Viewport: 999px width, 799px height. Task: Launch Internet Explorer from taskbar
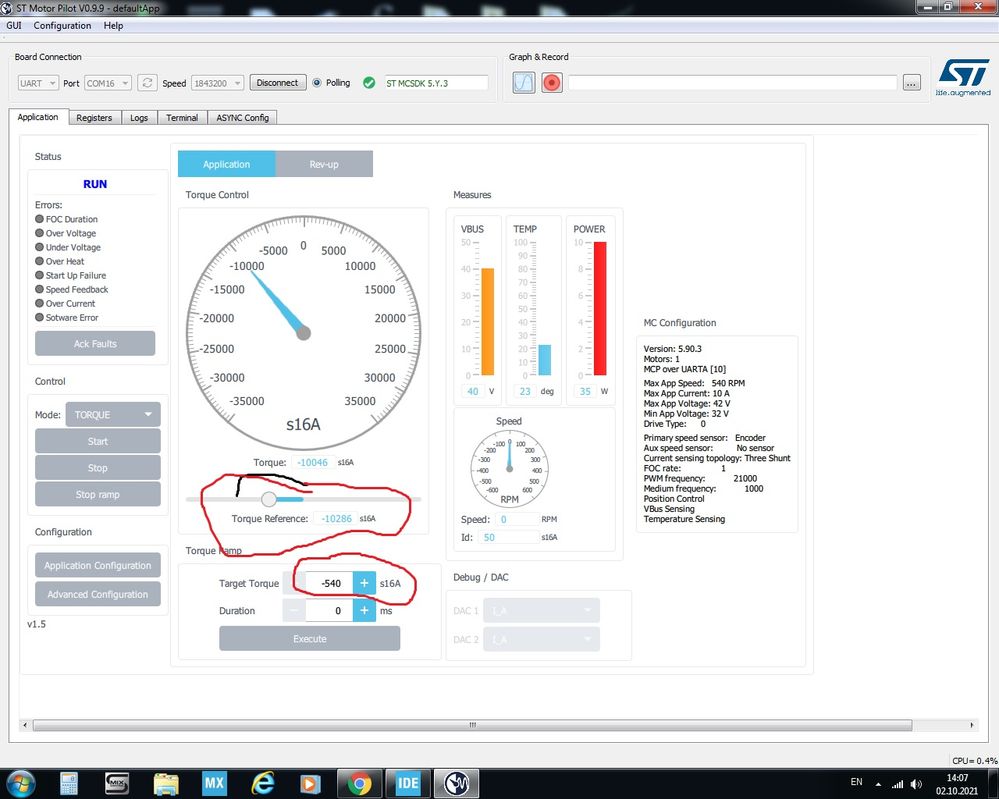pyautogui.click(x=262, y=783)
